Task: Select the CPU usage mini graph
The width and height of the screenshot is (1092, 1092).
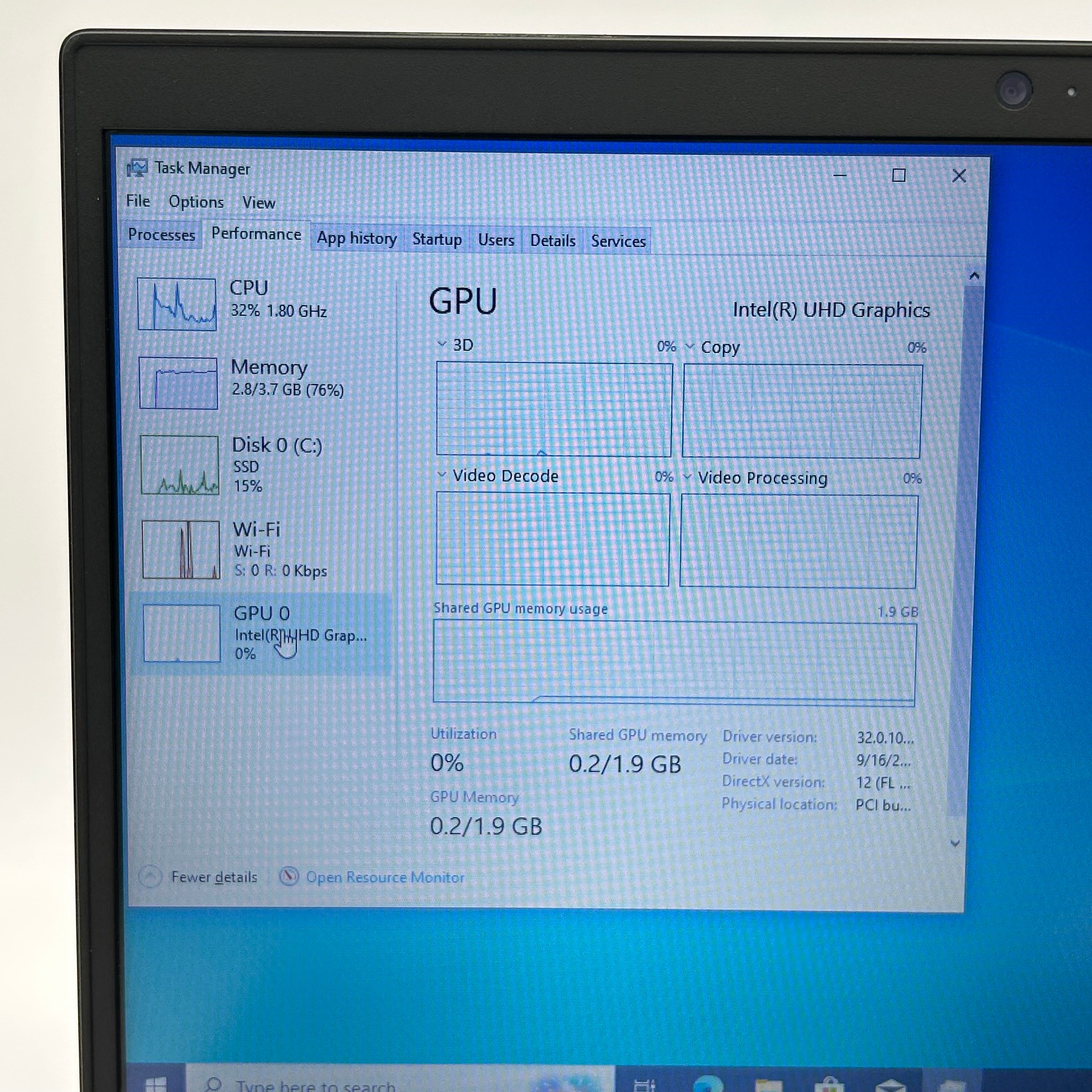Action: click(177, 304)
